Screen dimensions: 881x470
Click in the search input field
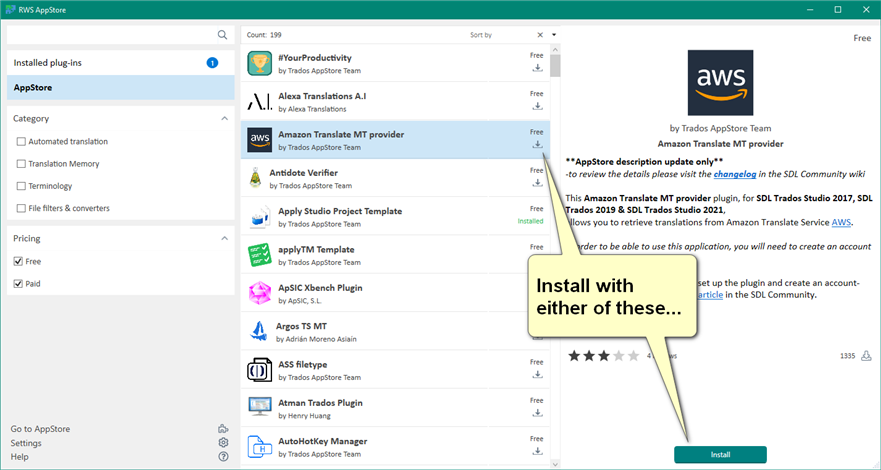[112, 35]
